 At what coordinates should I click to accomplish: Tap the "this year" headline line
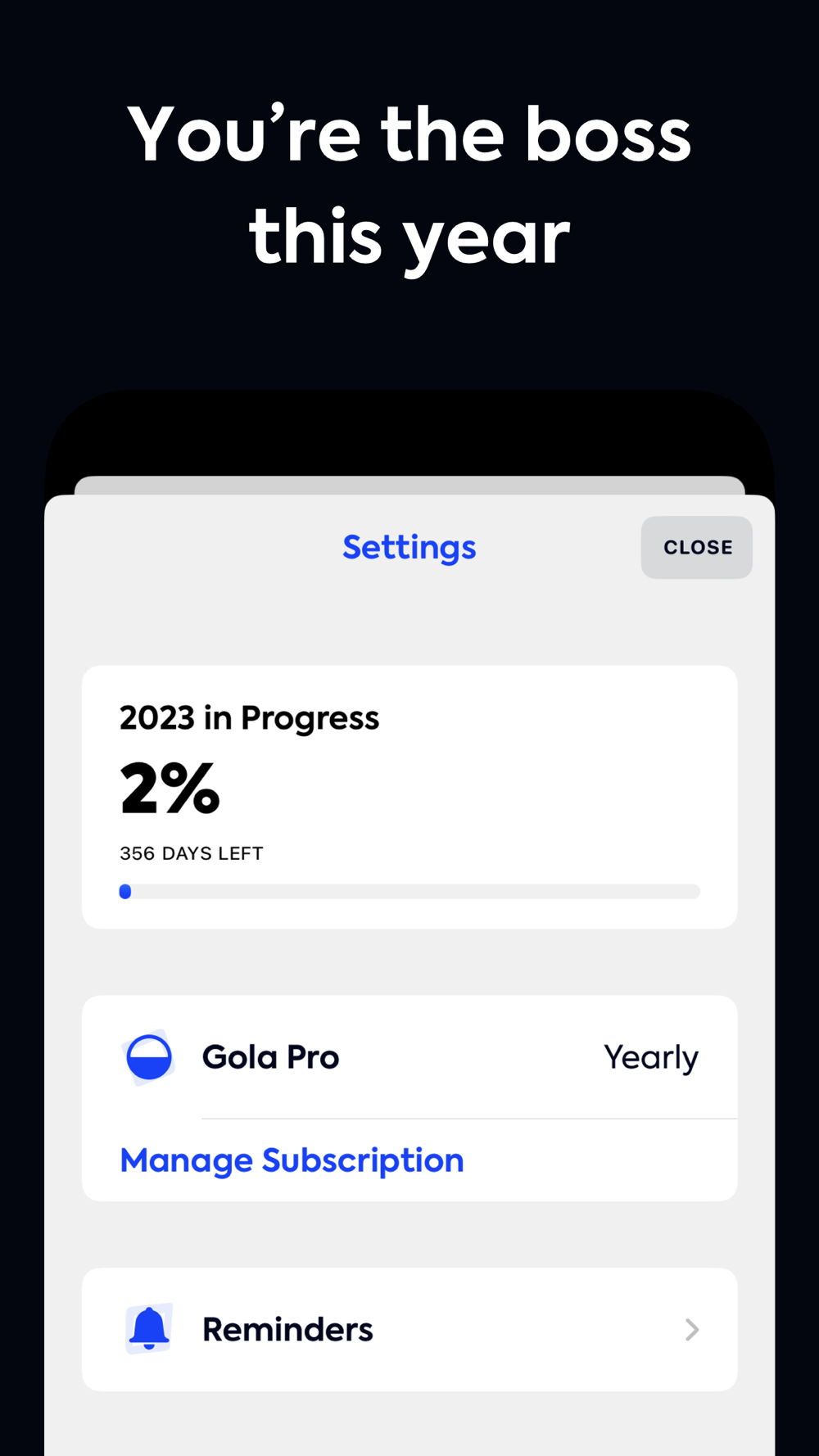pyautogui.click(x=409, y=238)
